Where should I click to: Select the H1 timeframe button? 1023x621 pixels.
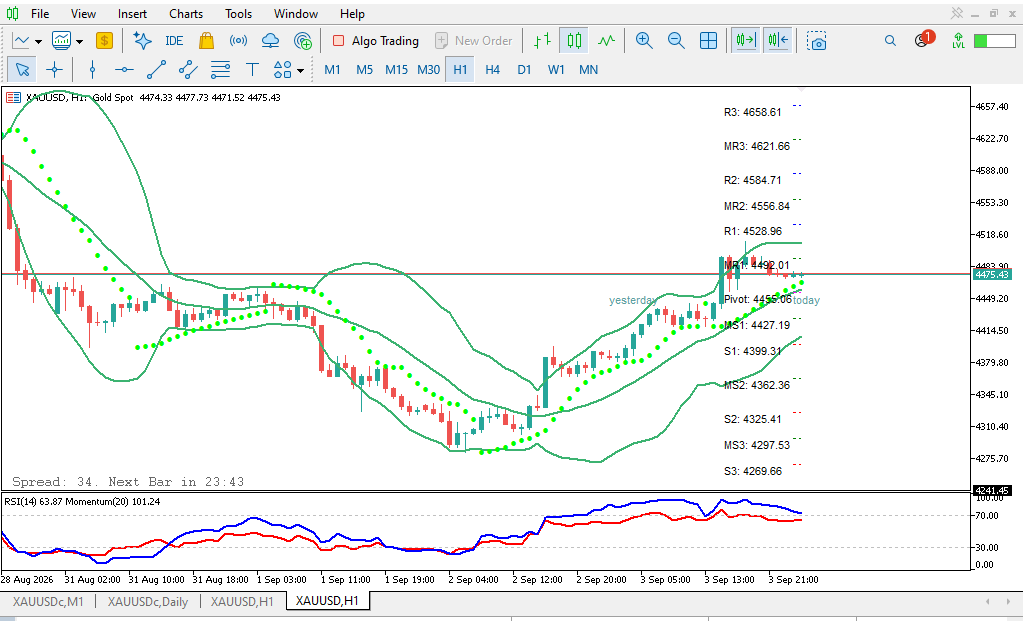[x=460, y=69]
